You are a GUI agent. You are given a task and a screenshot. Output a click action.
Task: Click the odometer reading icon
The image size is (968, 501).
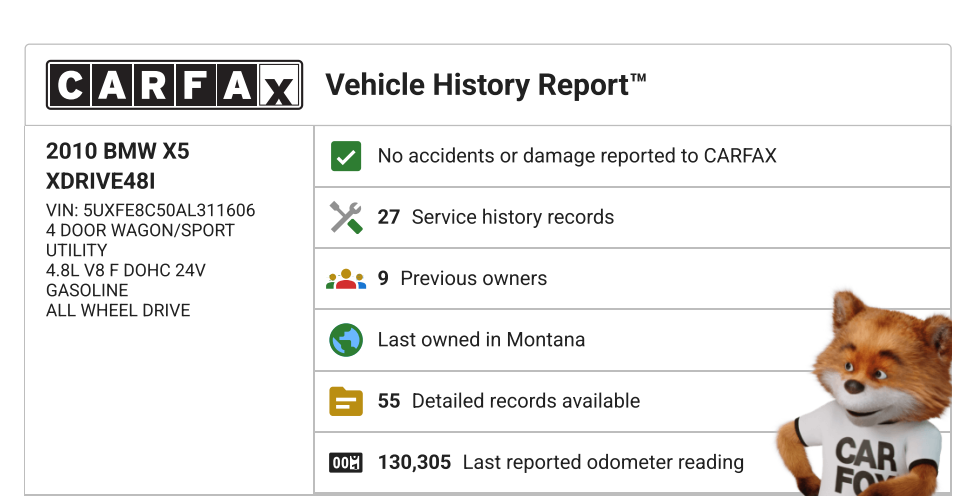pos(346,462)
